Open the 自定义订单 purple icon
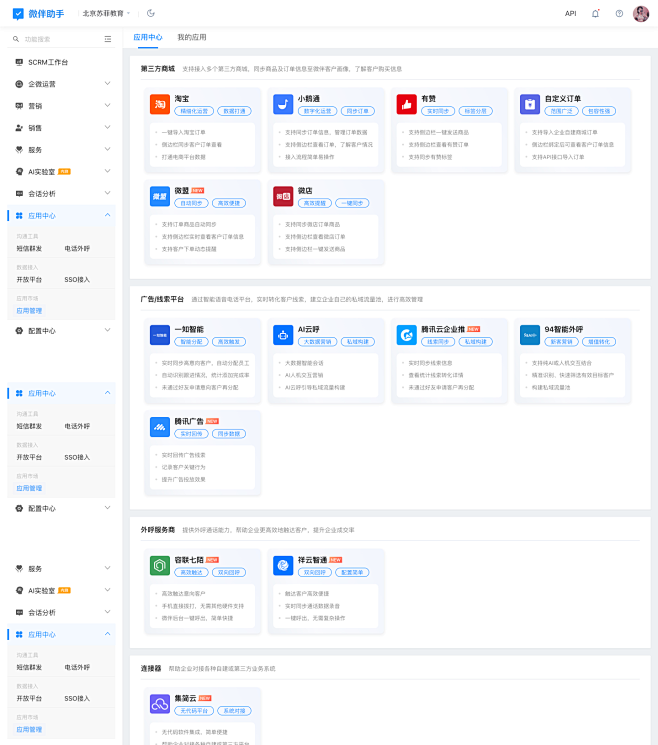The width and height of the screenshot is (658, 745). [530, 105]
